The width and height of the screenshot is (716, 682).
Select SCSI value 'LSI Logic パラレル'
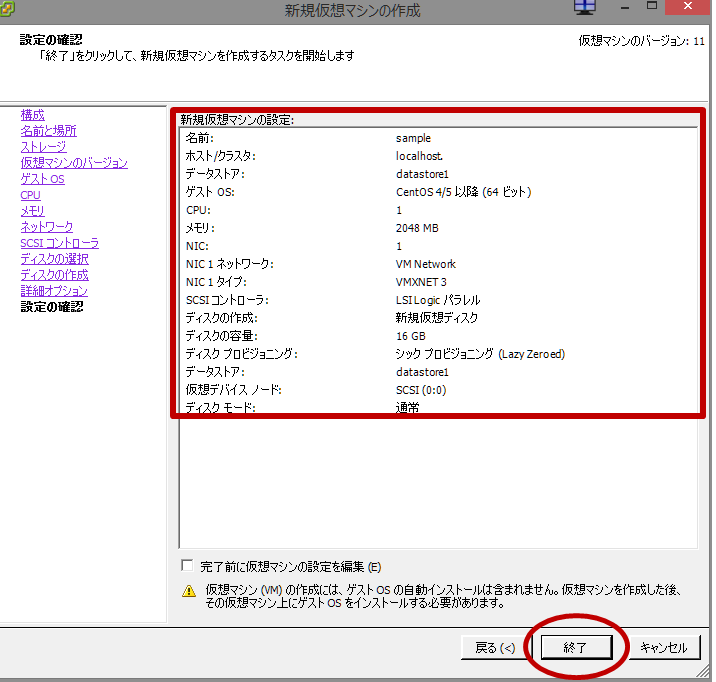pyautogui.click(x=438, y=300)
